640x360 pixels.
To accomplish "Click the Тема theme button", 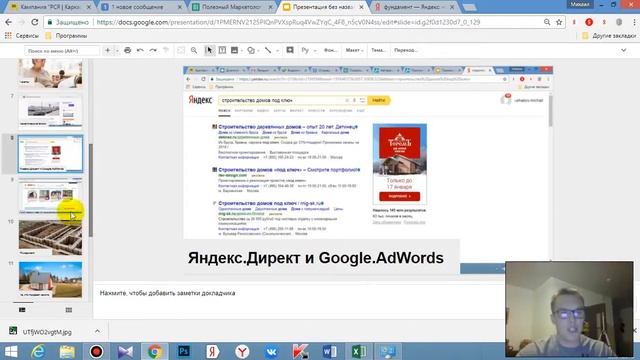I will (378, 50).
